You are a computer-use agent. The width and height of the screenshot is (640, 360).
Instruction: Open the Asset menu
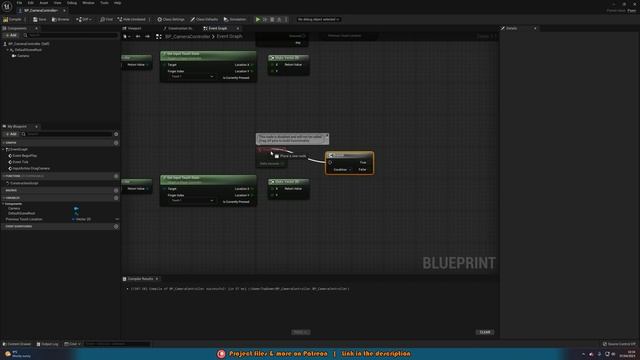[x=44, y=3]
